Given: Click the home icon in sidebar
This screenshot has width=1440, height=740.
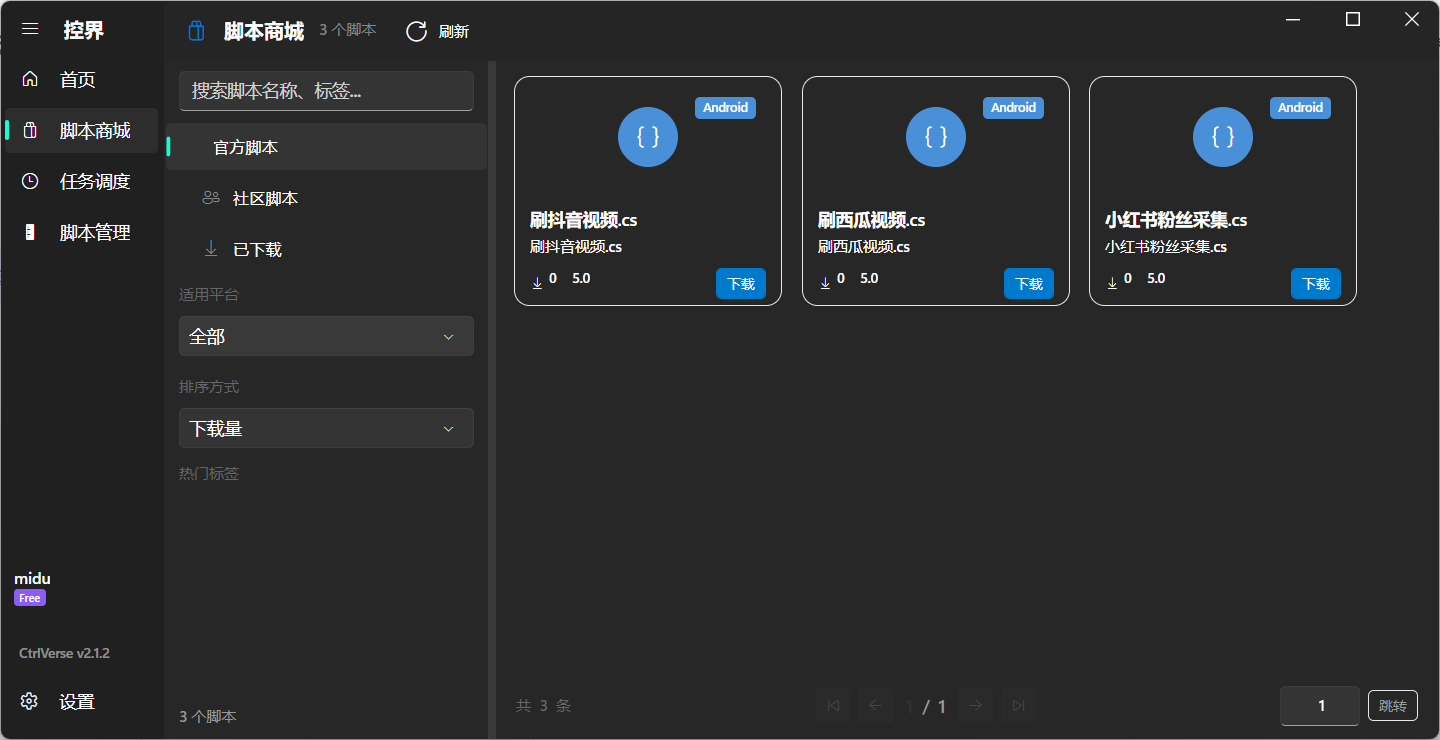Looking at the screenshot, I should tap(30, 79).
